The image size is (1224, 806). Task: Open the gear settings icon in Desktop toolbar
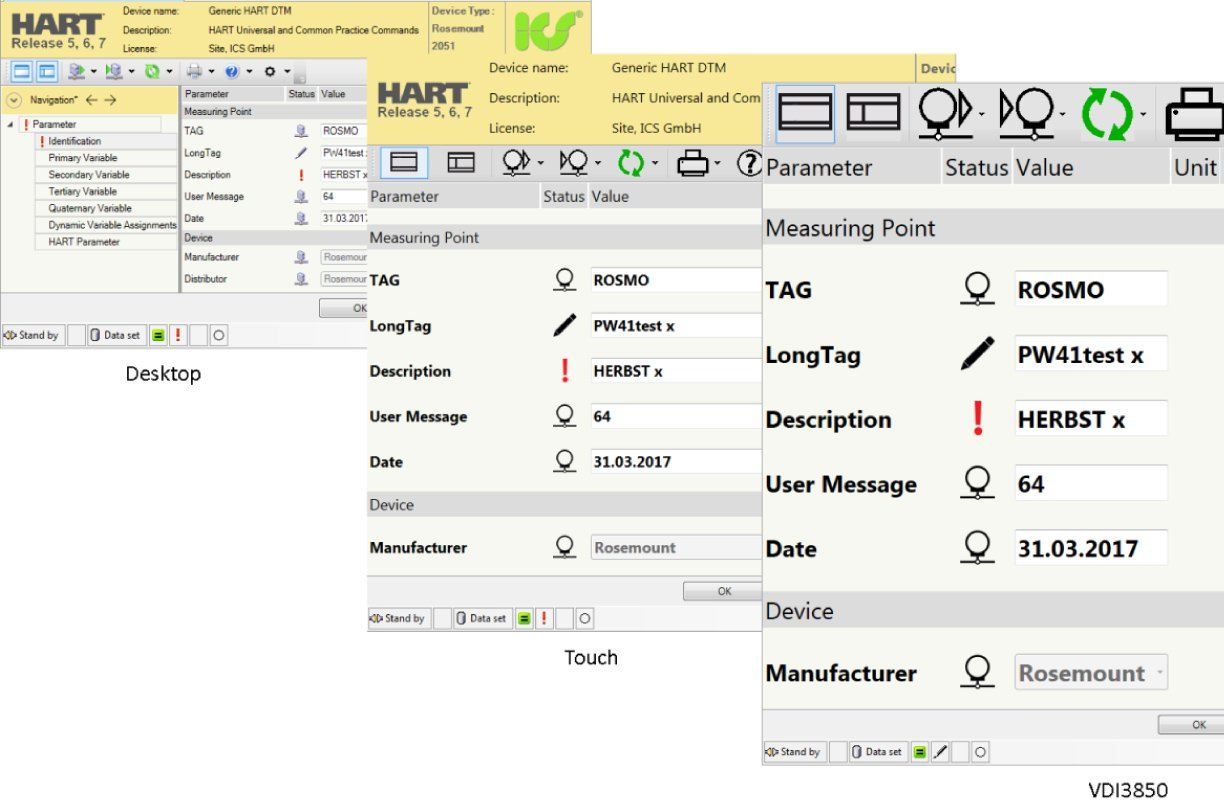pyautogui.click(x=269, y=72)
